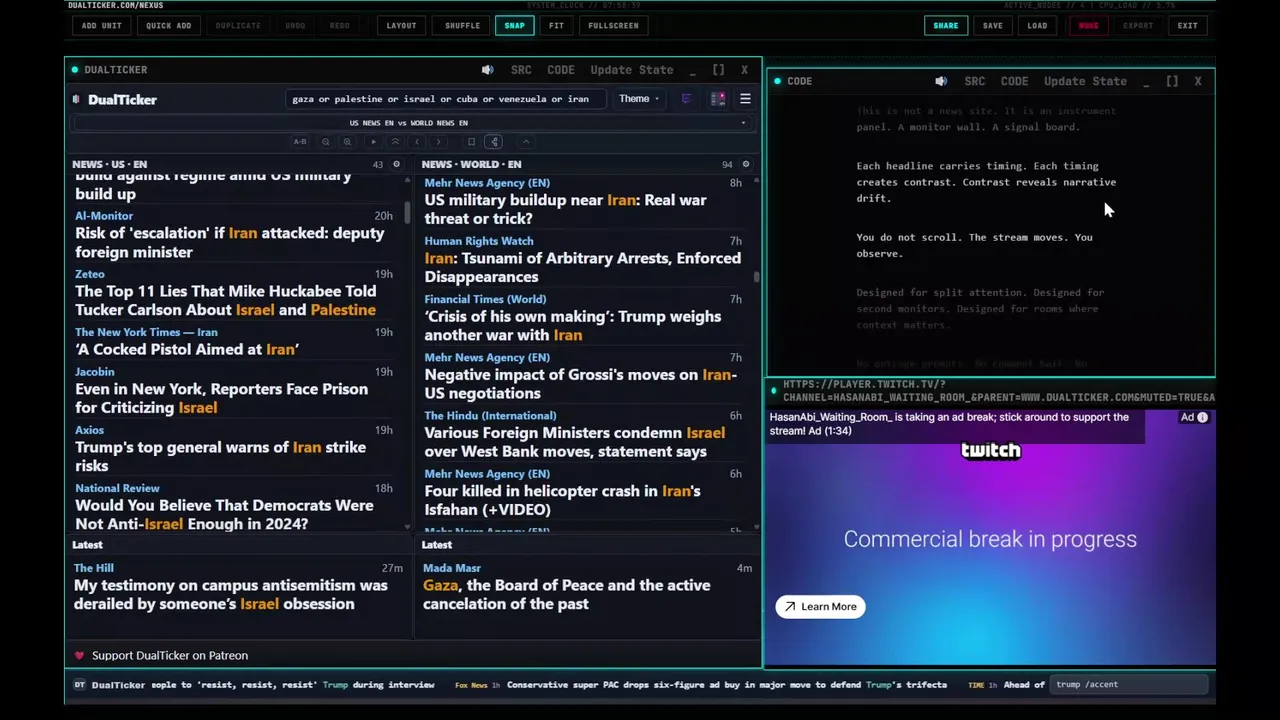Click the Twitch player URL bar text

pos(998,391)
